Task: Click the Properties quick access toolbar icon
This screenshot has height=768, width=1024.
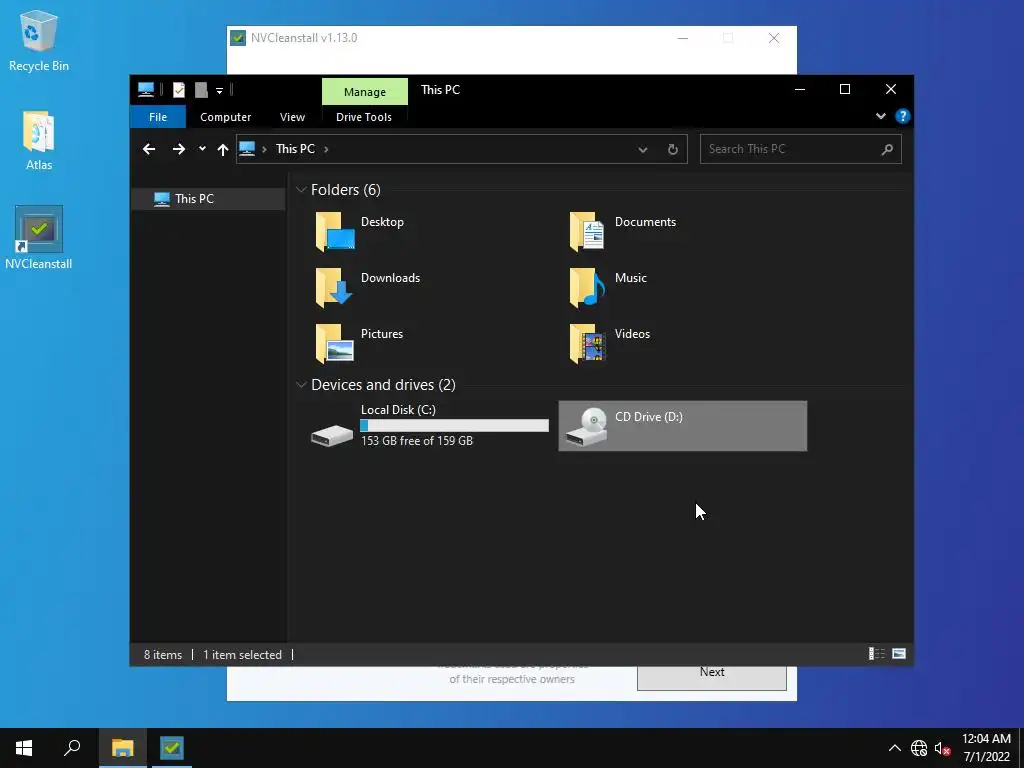Action: 179,90
